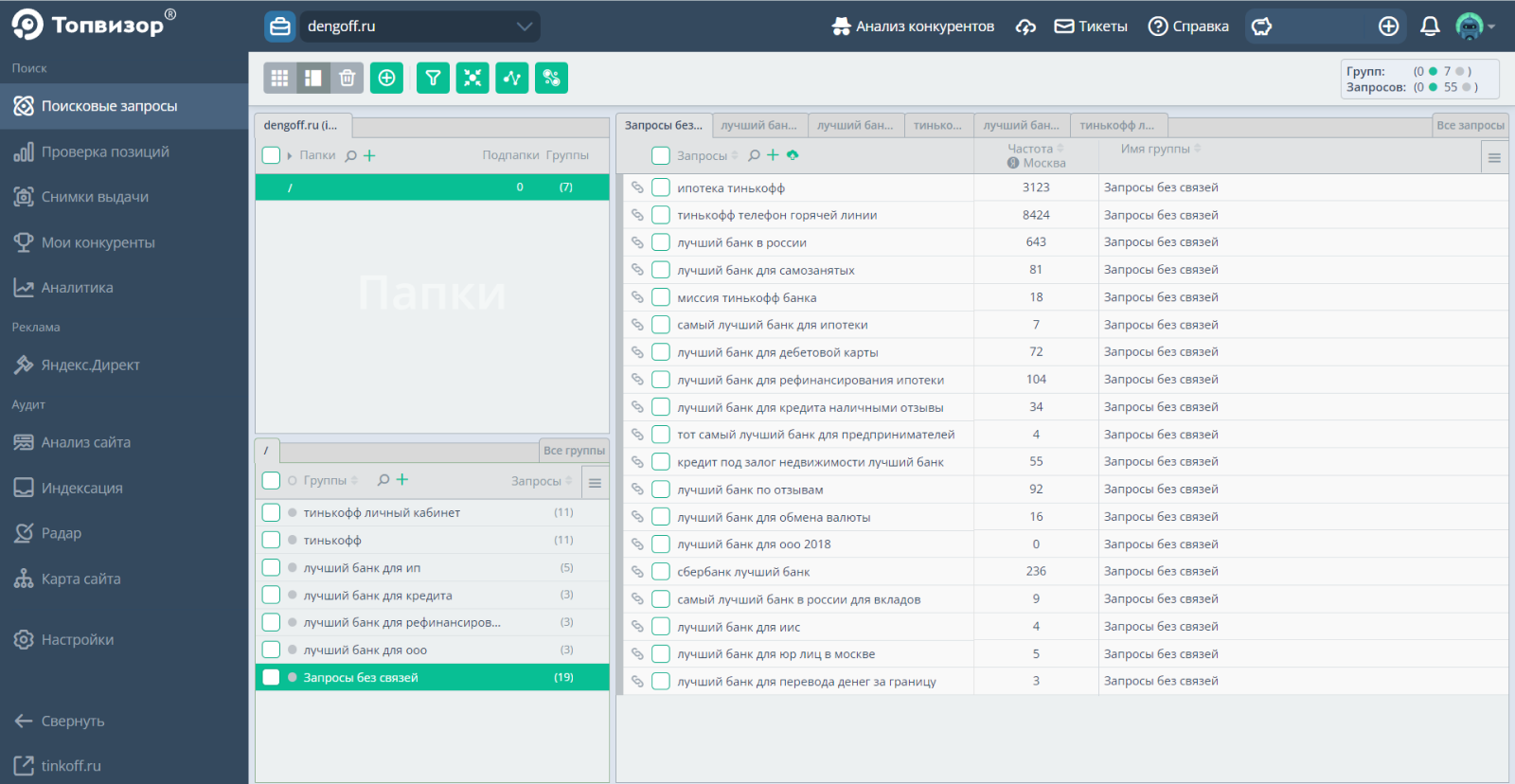Image resolution: width=1515 pixels, height=784 pixels.
Task: Tick the select-all Группы checkbox
Action: pos(271,481)
